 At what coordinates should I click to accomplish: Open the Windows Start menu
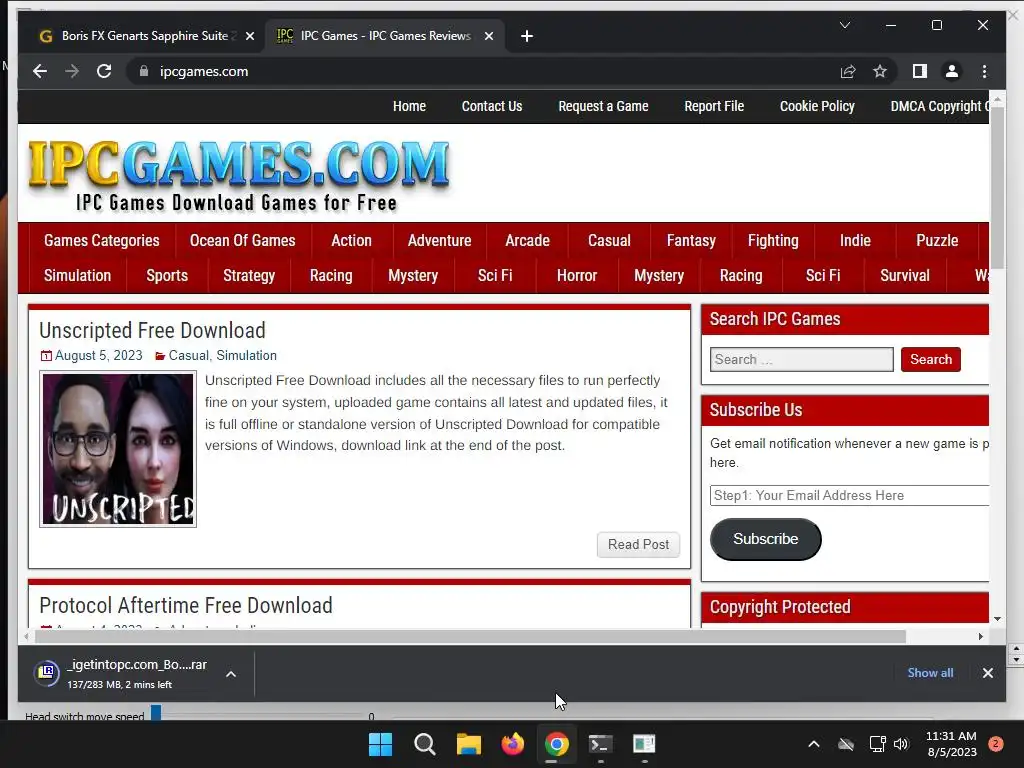[380, 744]
